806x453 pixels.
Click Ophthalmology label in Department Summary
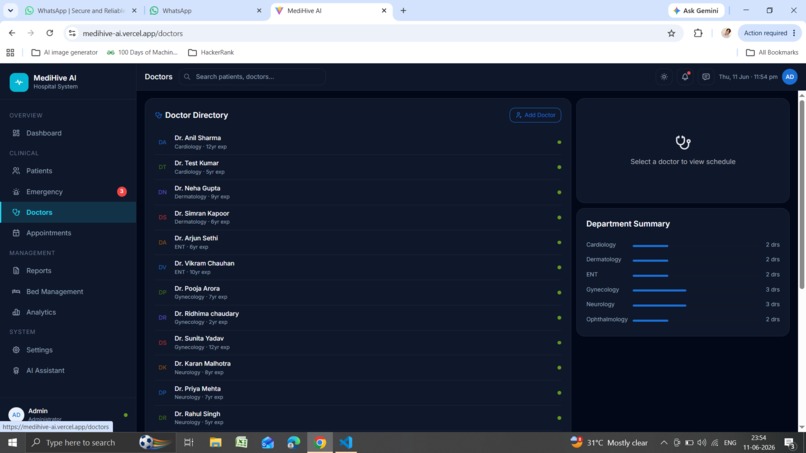click(607, 319)
